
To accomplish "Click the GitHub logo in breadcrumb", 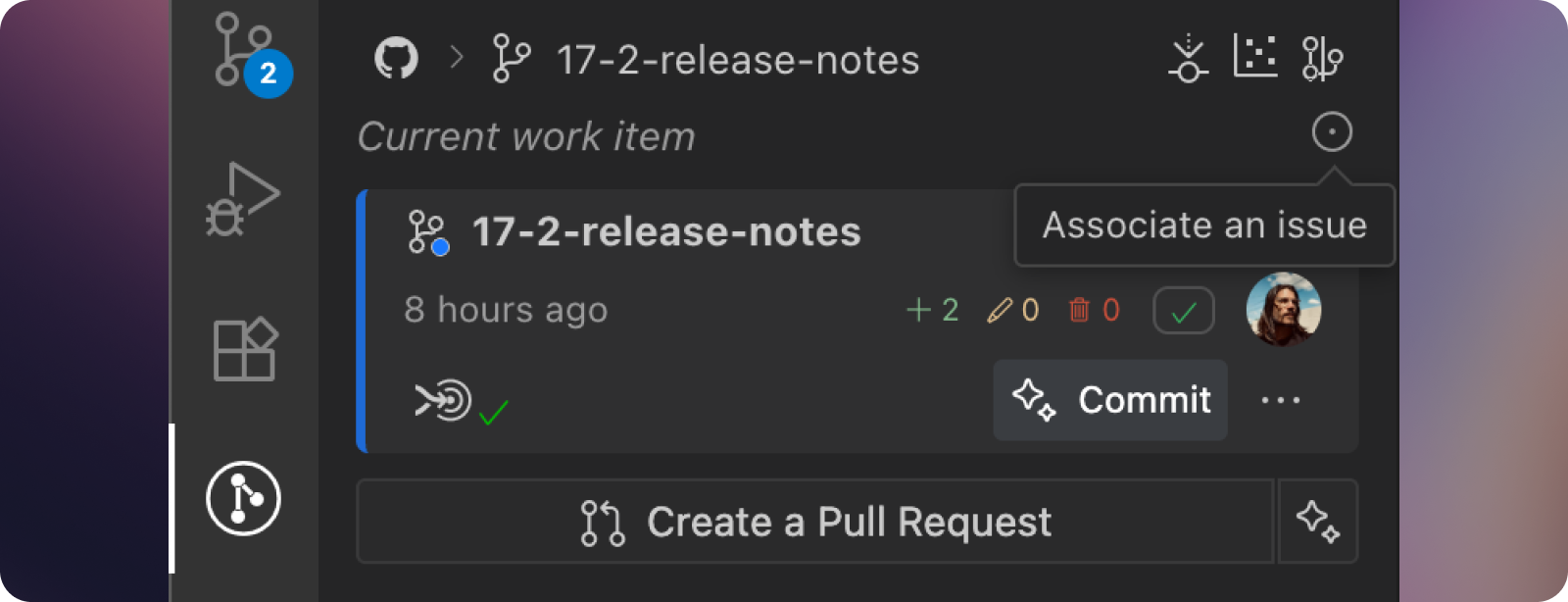I will point(396,59).
